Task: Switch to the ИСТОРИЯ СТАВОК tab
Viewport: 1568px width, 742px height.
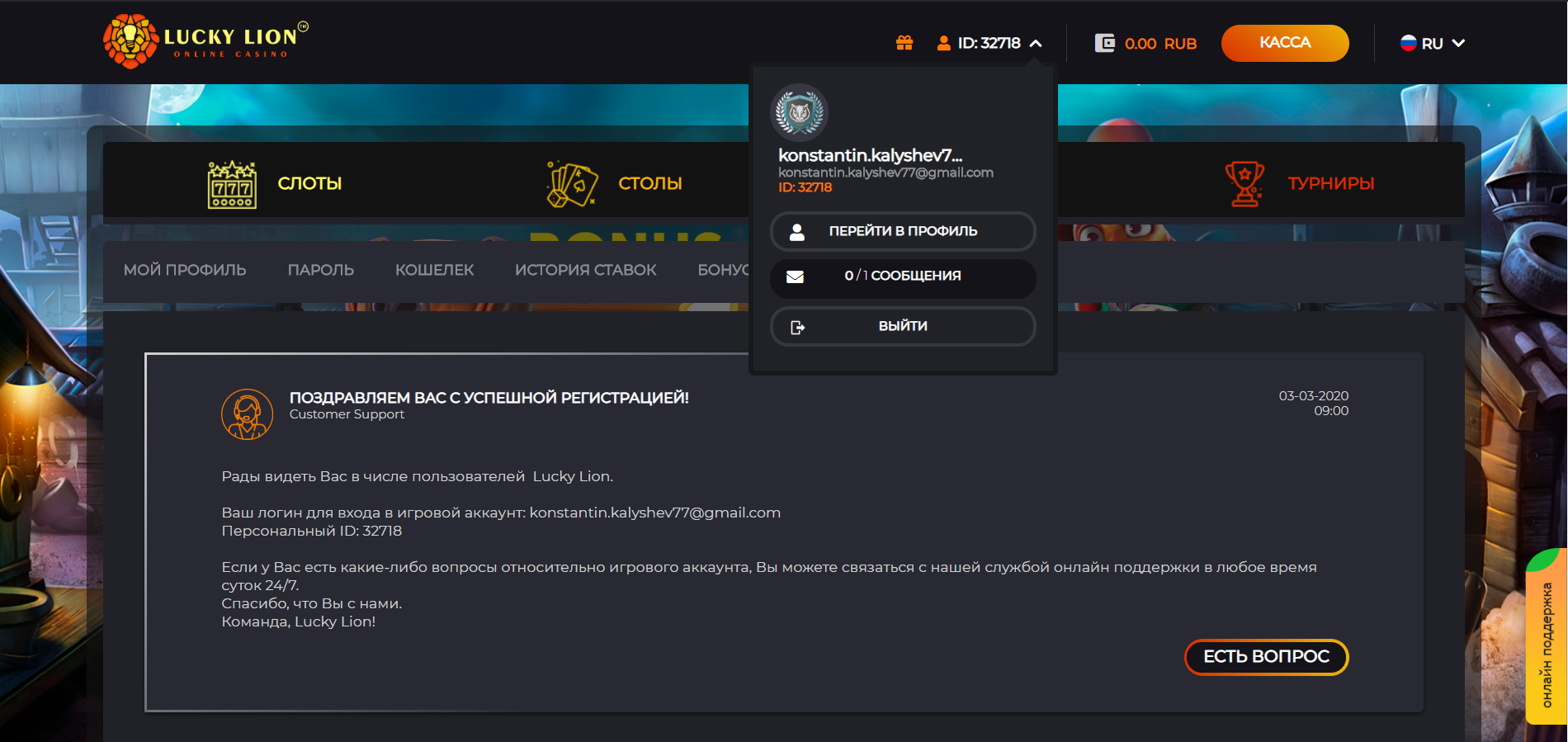Action: click(586, 270)
